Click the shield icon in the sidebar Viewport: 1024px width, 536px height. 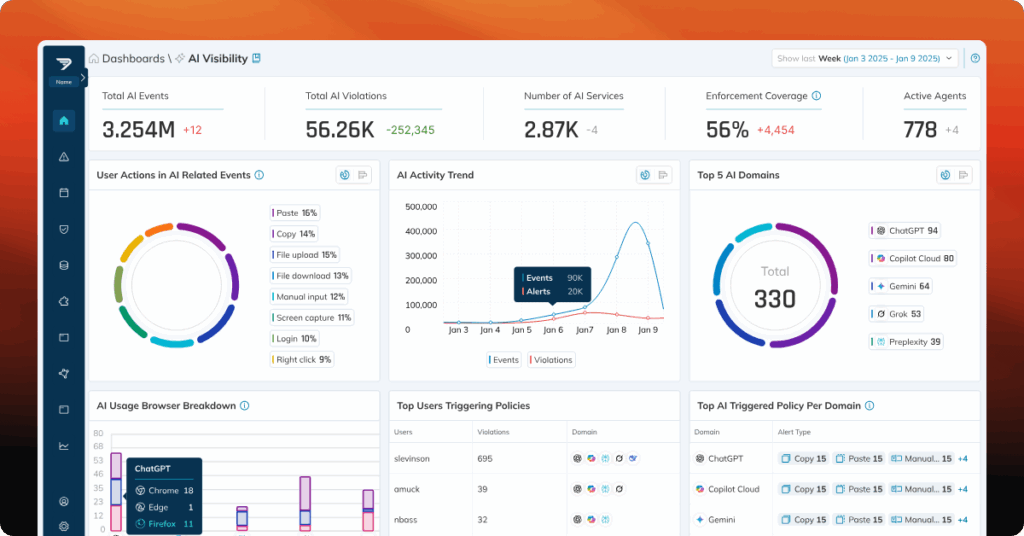click(x=64, y=229)
